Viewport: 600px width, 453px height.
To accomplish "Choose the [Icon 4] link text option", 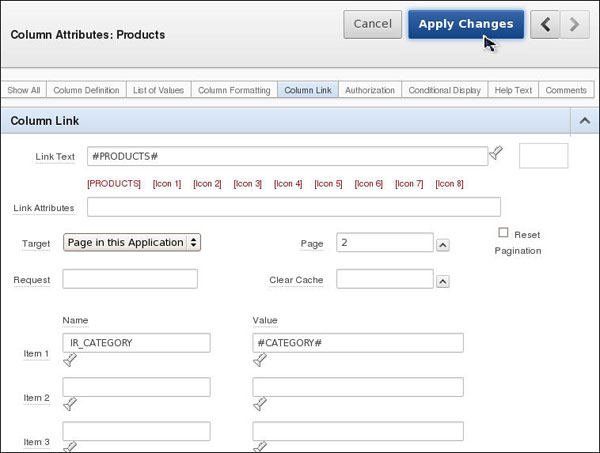I will pyautogui.click(x=288, y=184).
